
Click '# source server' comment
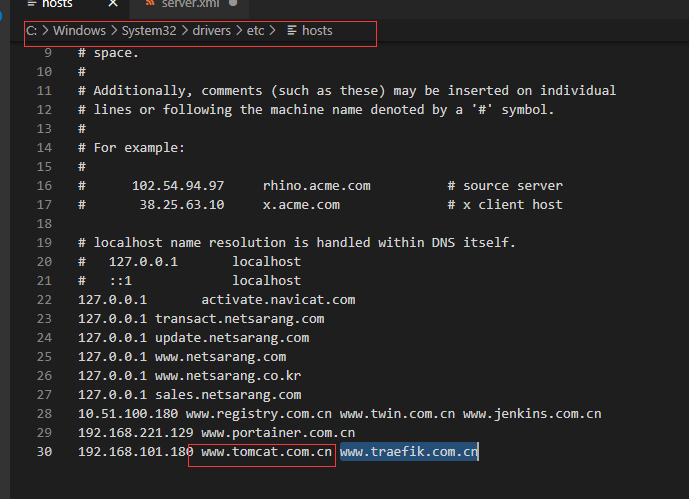tap(505, 186)
